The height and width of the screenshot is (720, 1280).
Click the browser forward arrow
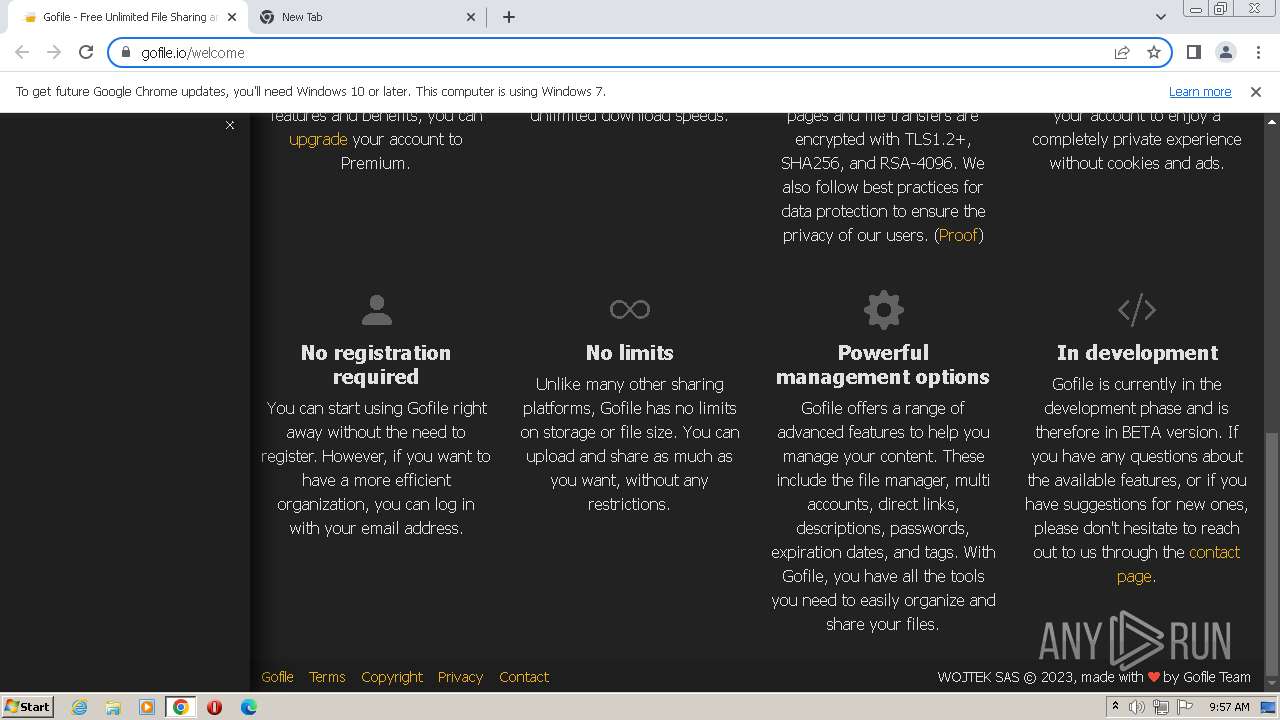pyautogui.click(x=54, y=53)
